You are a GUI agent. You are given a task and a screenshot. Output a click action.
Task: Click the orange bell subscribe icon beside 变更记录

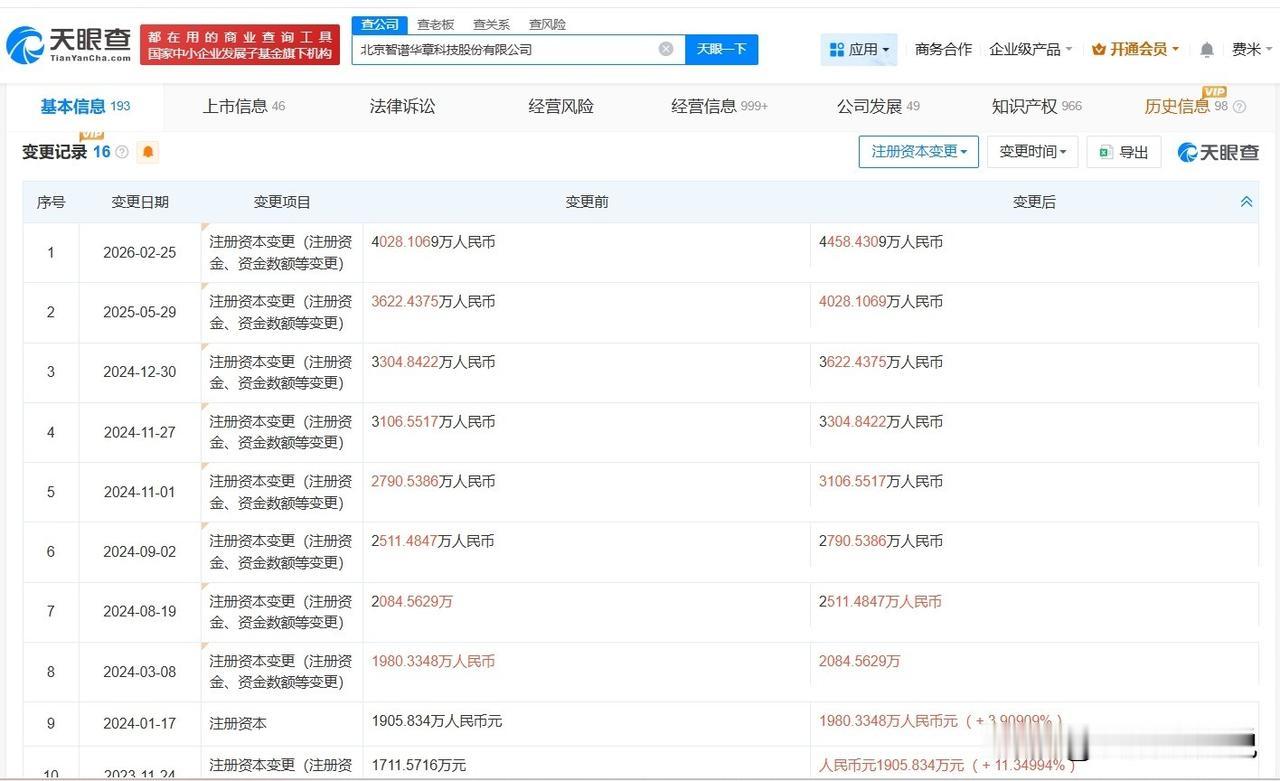148,152
